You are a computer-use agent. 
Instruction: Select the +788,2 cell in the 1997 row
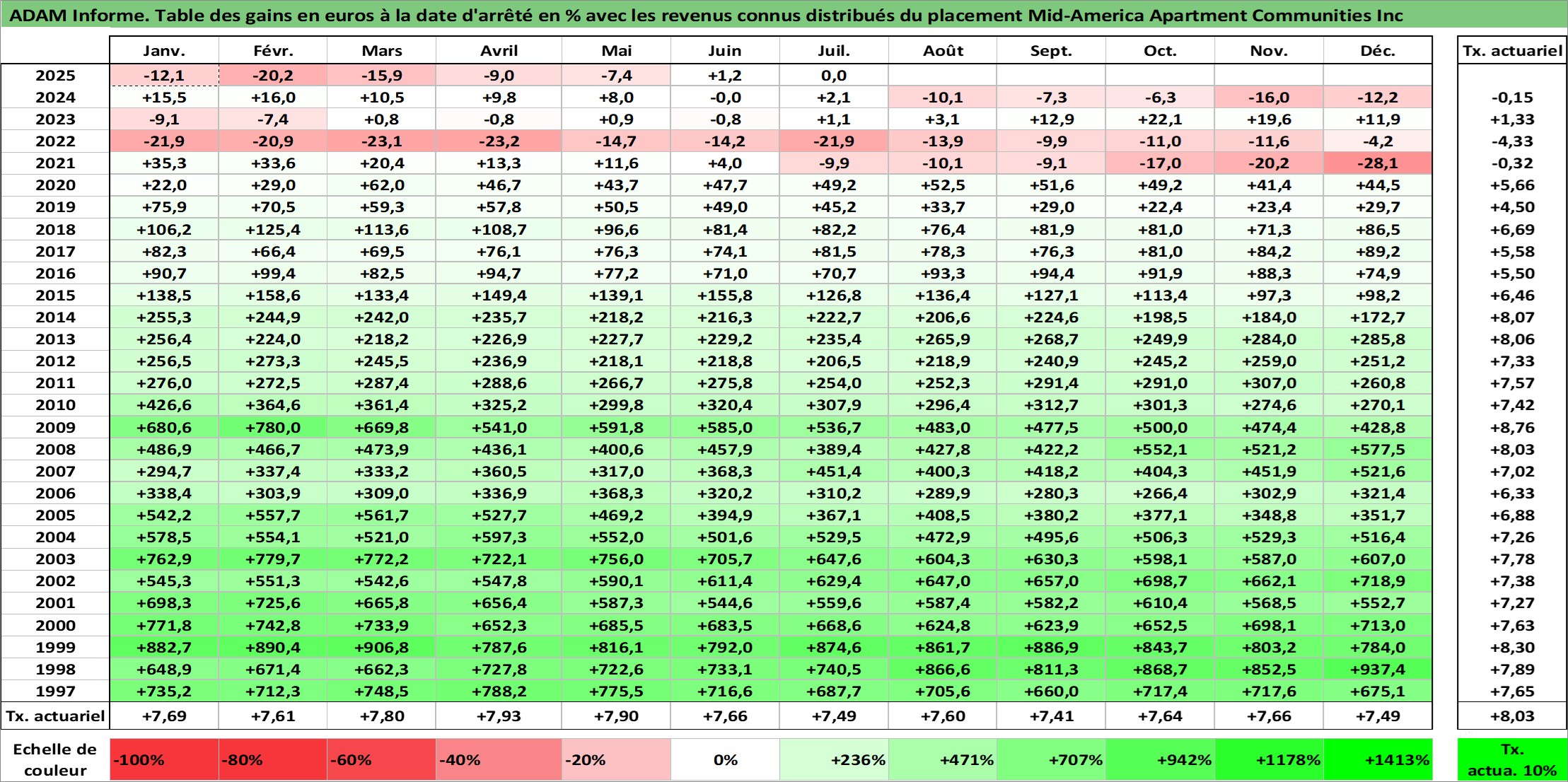499,691
